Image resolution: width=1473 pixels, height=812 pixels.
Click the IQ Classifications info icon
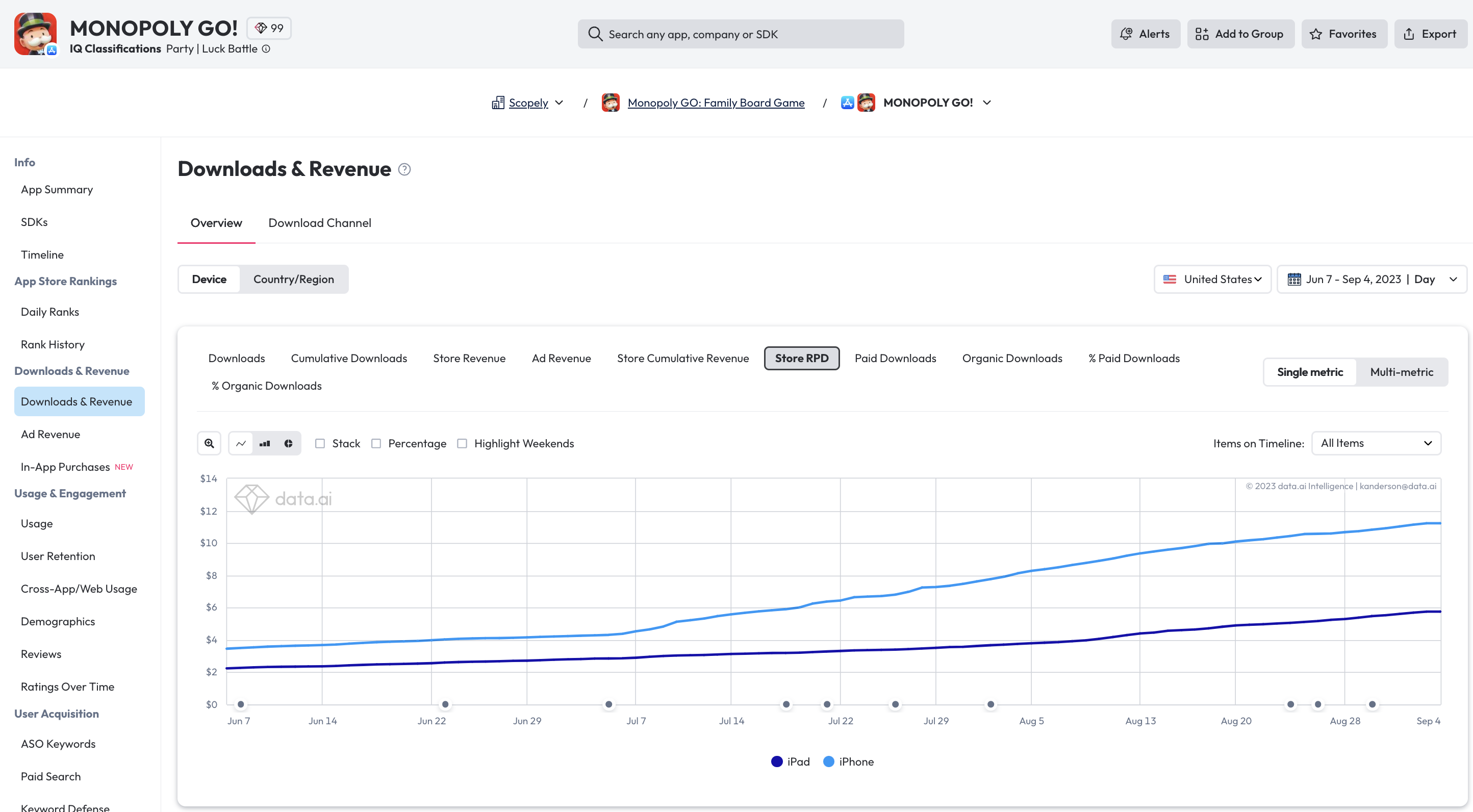coord(266,48)
